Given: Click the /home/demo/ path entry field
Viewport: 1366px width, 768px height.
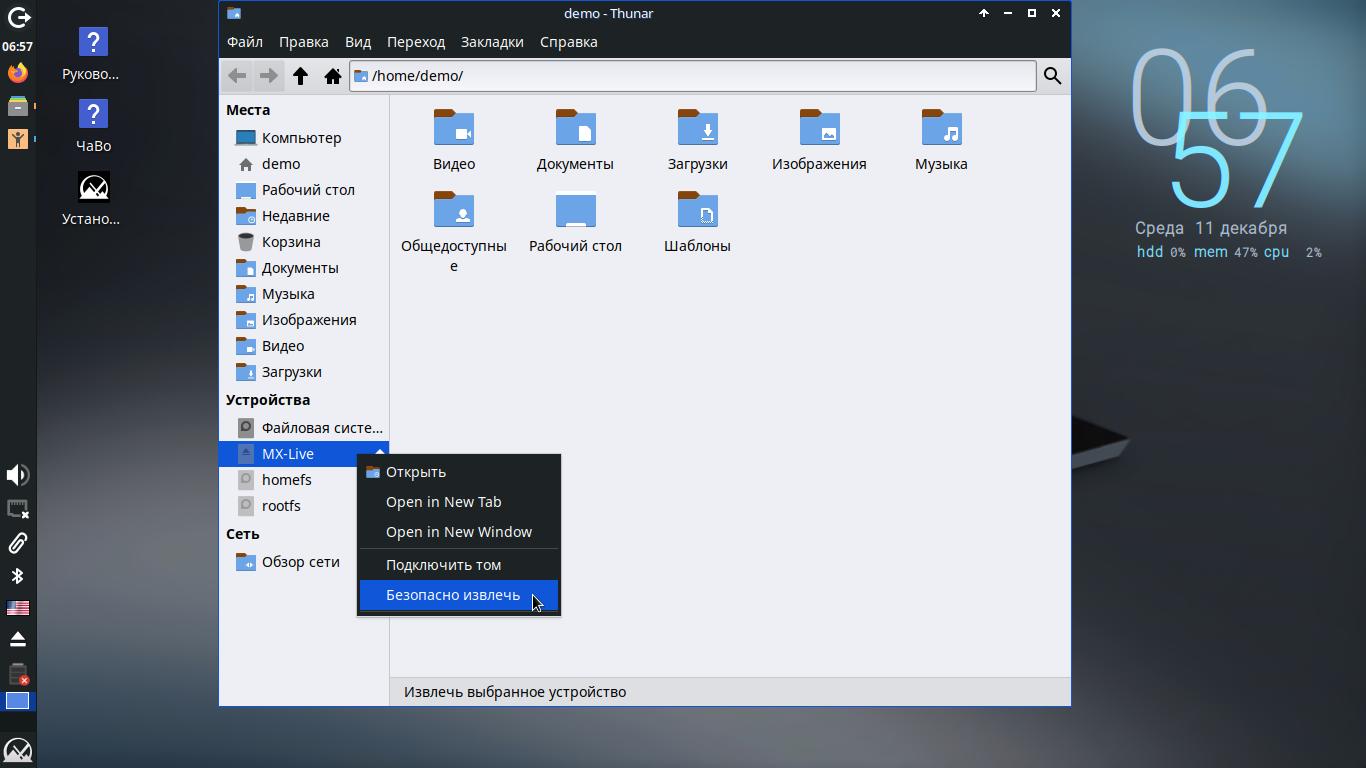Looking at the screenshot, I should [693, 76].
